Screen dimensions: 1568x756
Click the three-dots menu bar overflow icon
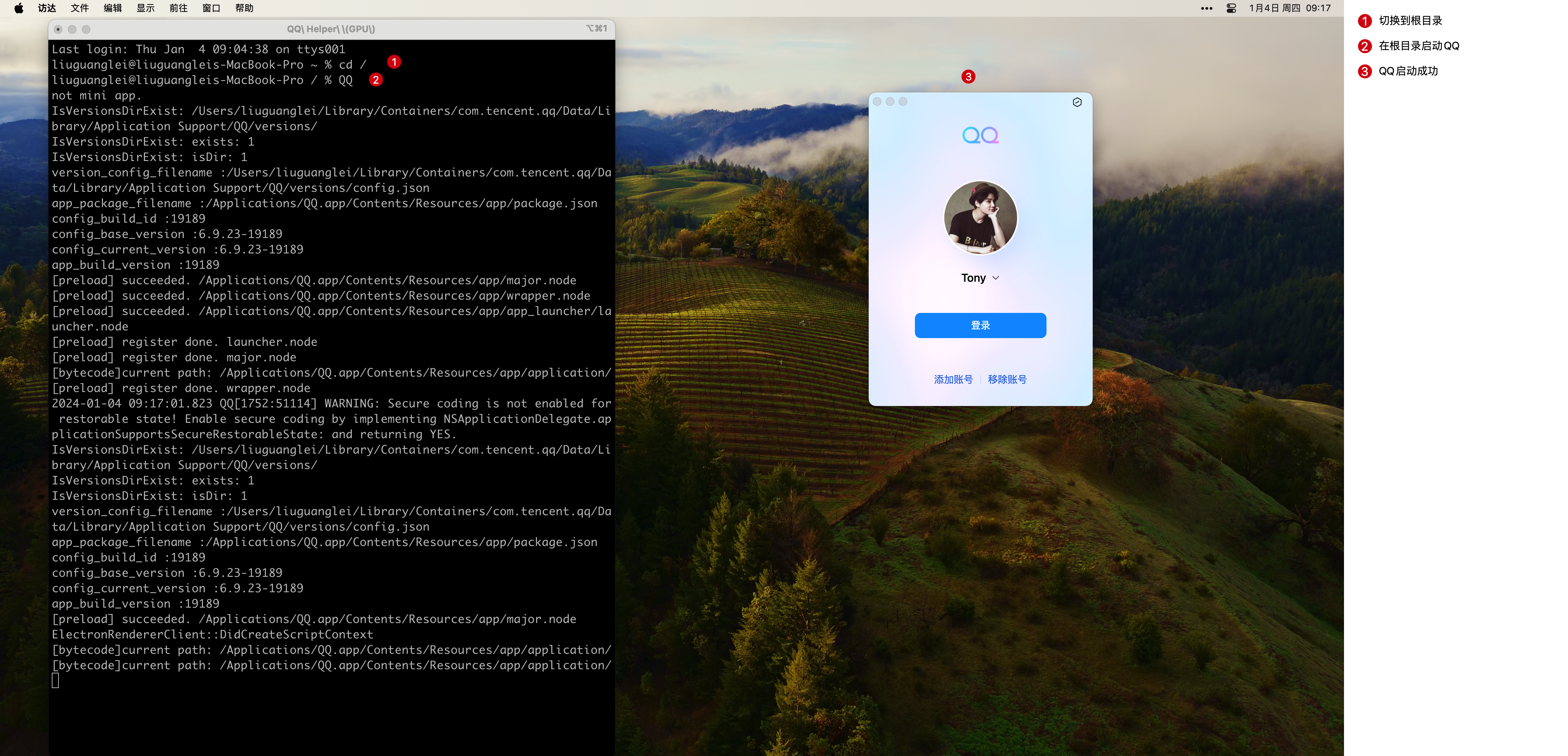point(1206,8)
